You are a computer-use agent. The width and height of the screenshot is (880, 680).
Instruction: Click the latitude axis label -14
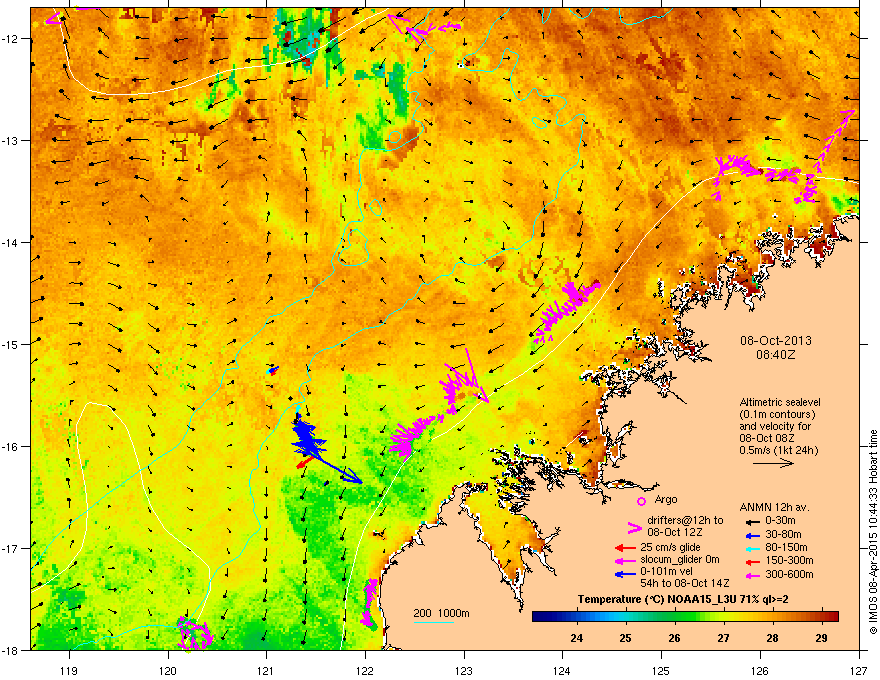[x=11, y=243]
